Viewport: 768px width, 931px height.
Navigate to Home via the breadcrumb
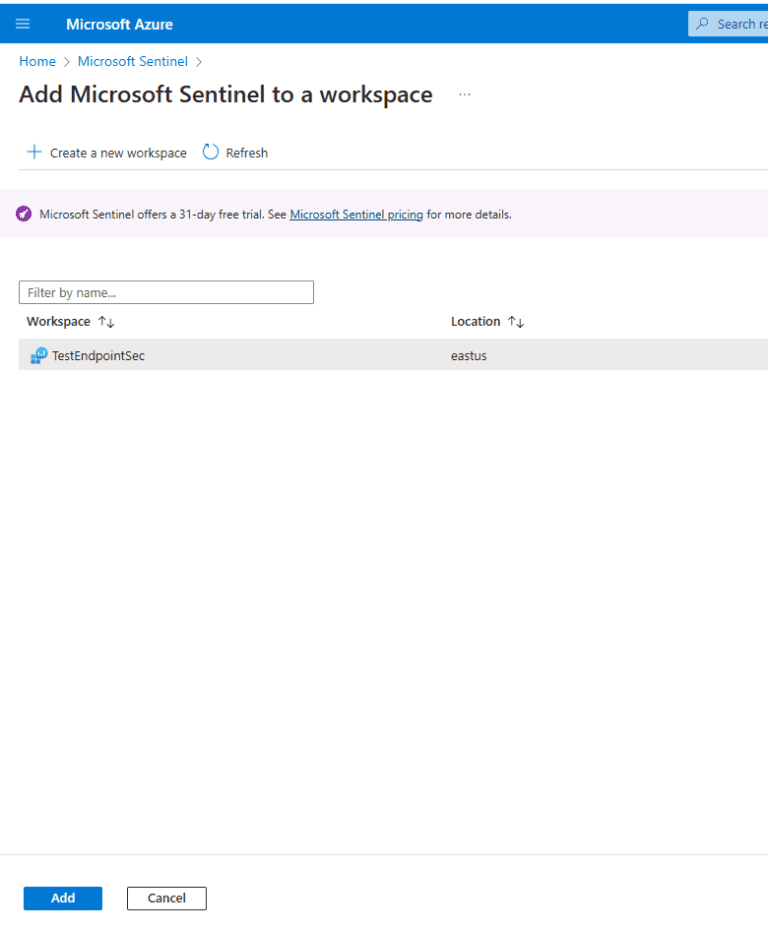tap(37, 61)
